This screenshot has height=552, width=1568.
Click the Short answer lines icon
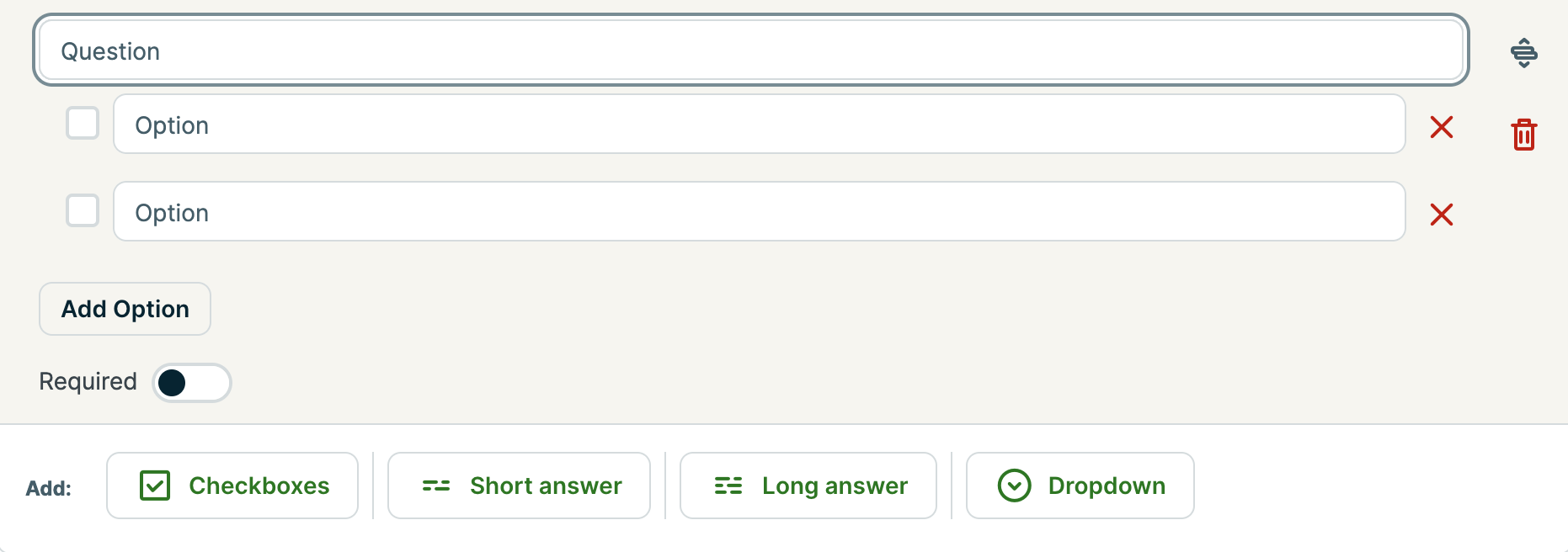[435, 486]
